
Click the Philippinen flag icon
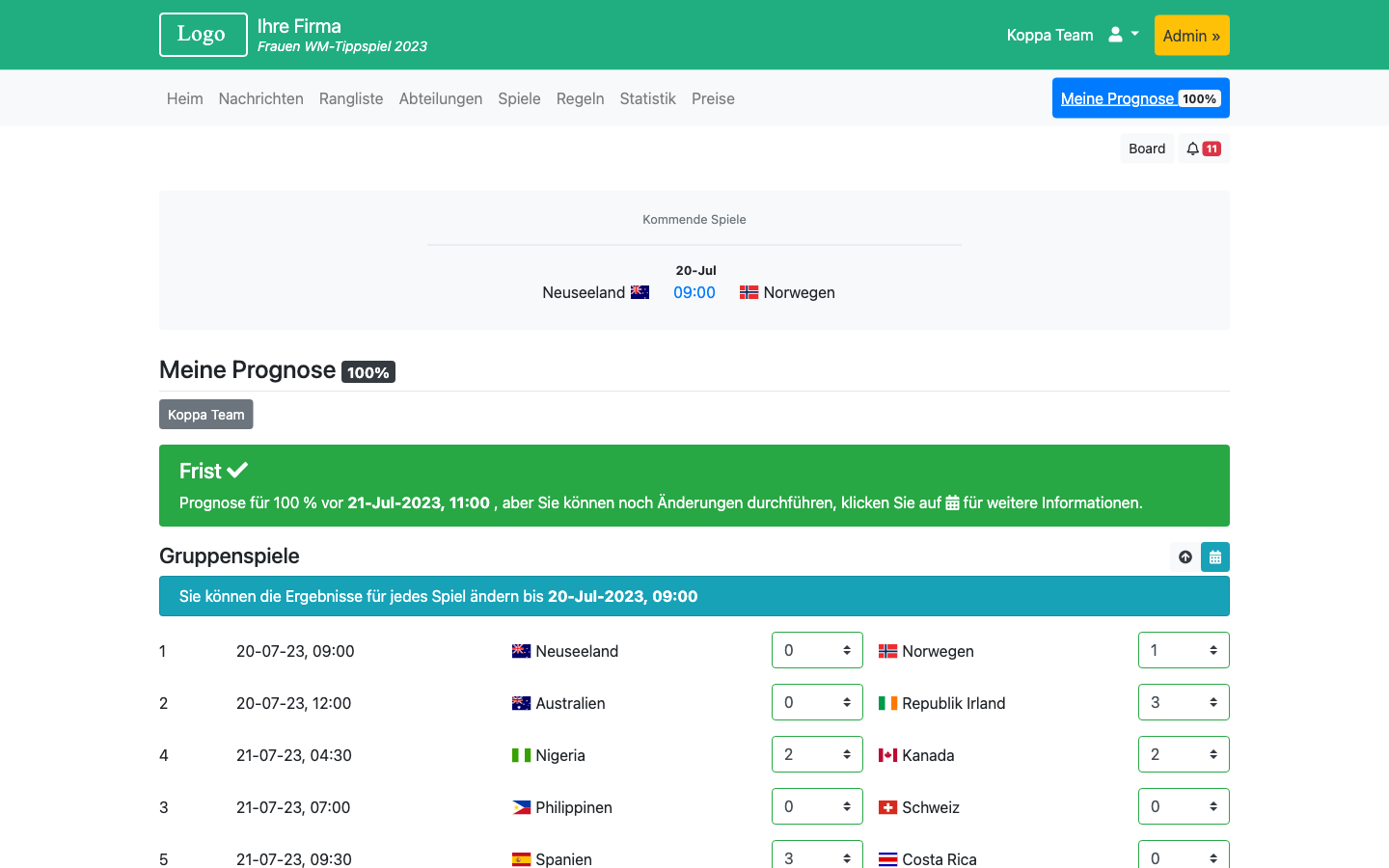pyautogui.click(x=521, y=807)
